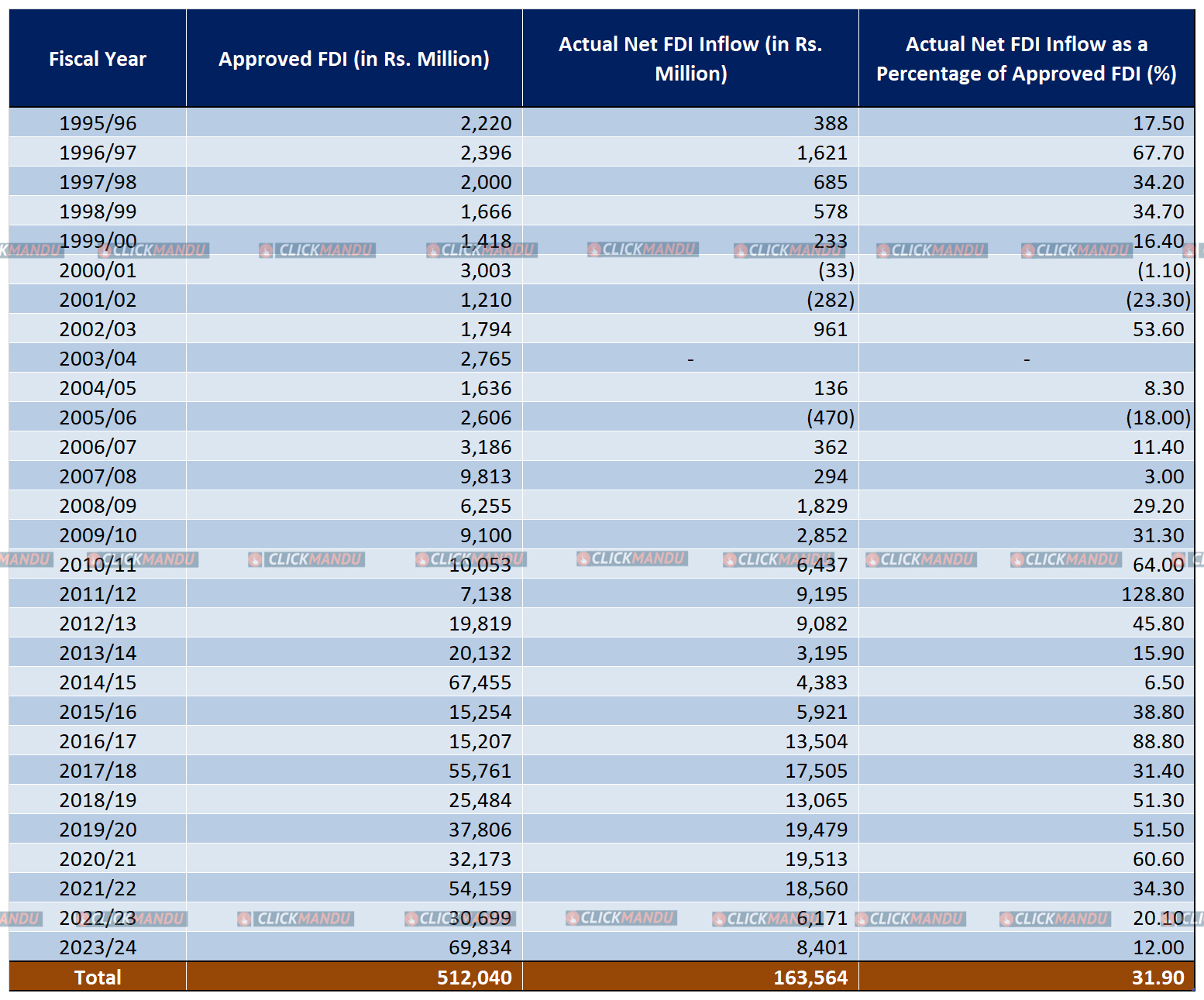Select approved FDI value 55,761
This screenshot has width=1204, height=1000.
coord(480,771)
